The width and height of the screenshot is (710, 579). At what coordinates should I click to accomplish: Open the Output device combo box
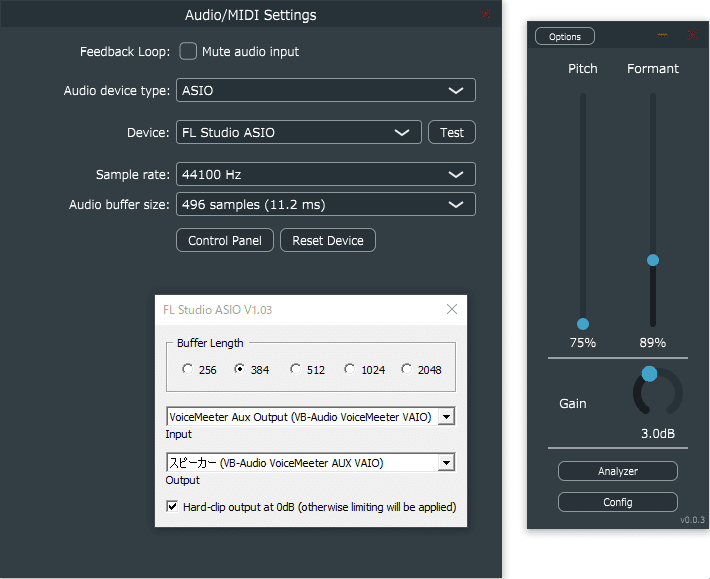pos(311,463)
